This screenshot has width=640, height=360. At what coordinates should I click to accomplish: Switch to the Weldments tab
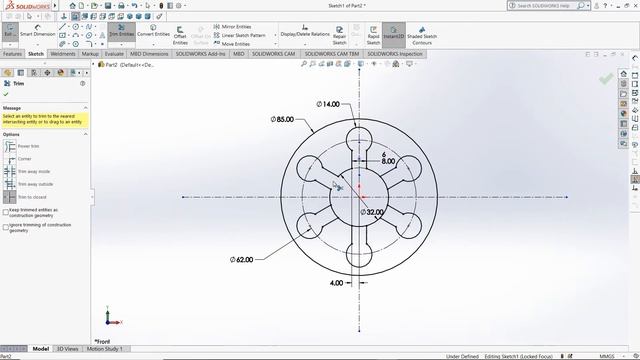coord(62,54)
